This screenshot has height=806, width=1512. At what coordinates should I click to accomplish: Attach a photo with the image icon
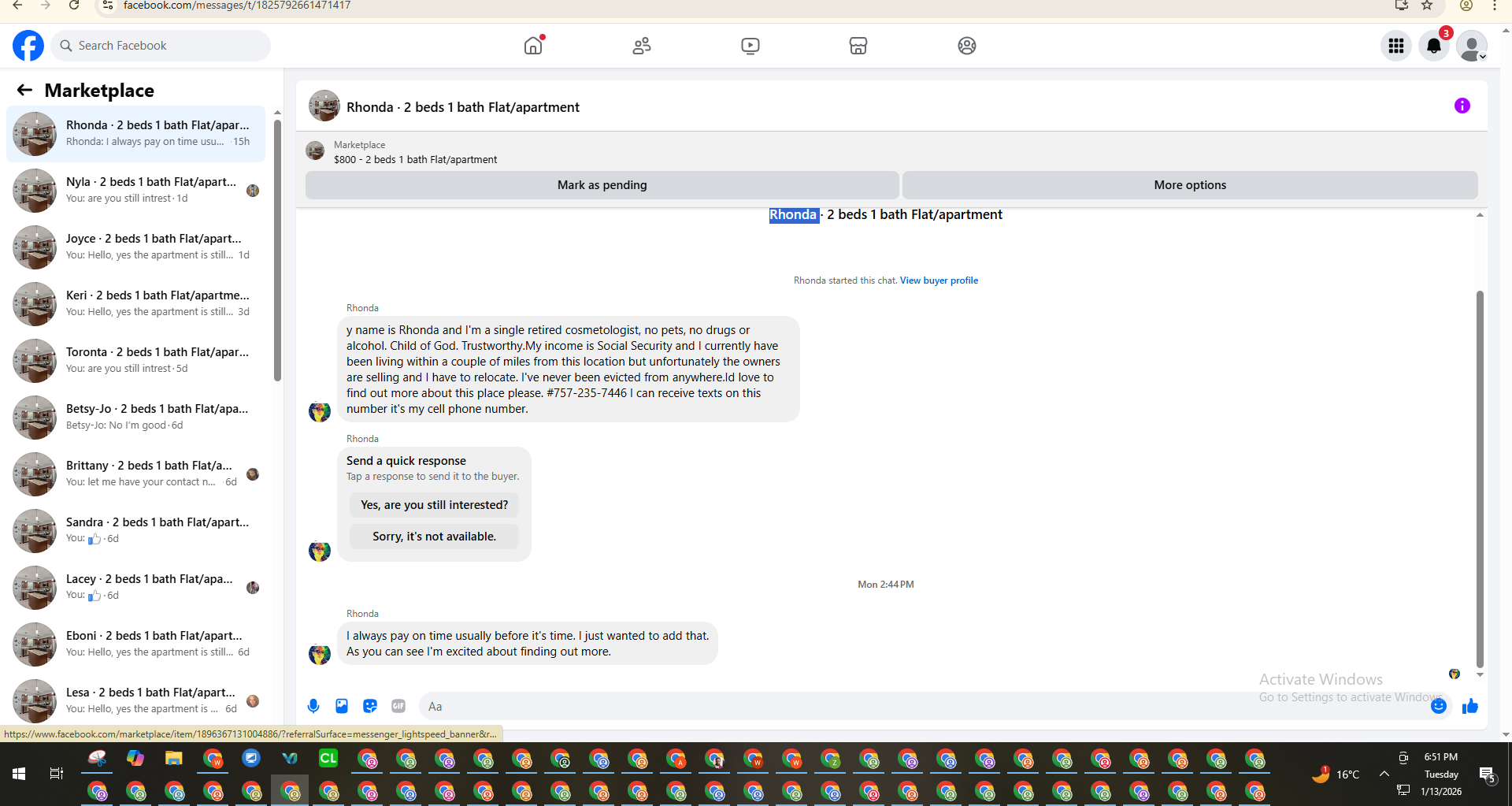(342, 706)
